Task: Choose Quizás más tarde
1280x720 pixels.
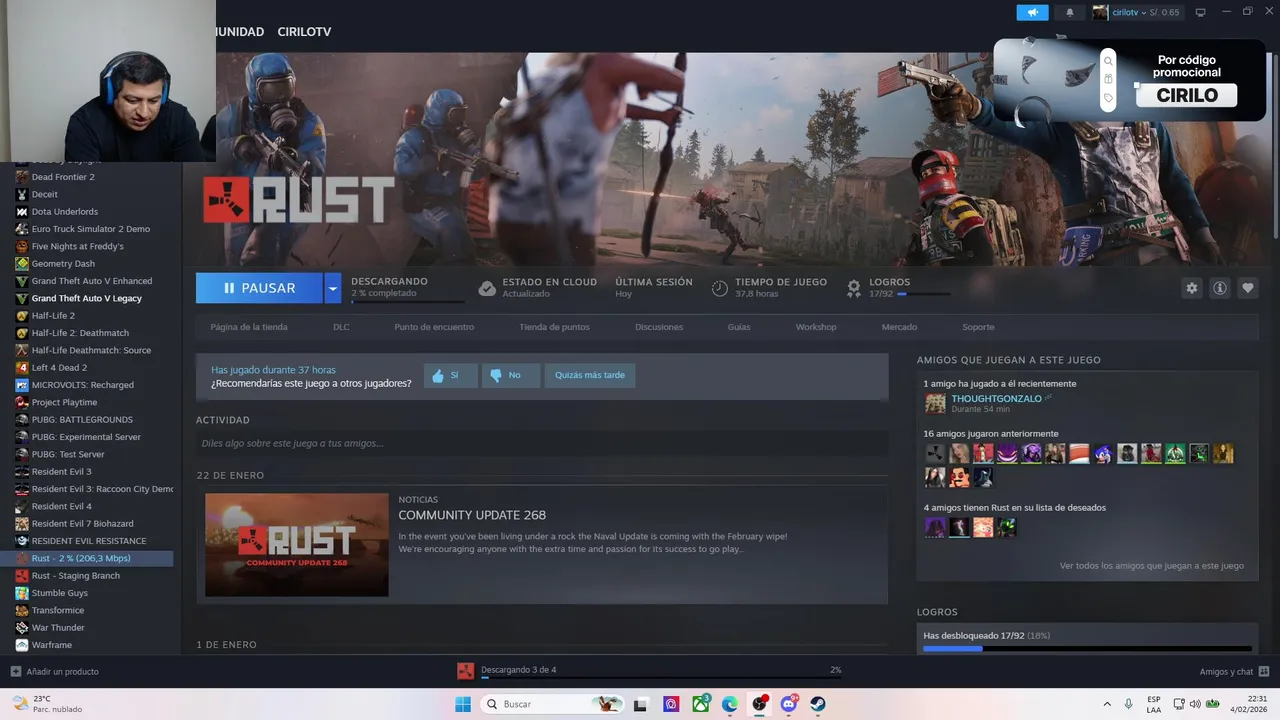Action: pyautogui.click(x=590, y=375)
